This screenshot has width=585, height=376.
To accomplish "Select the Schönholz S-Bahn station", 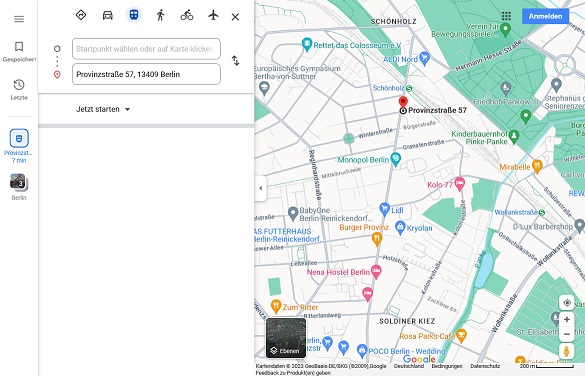I will [x=409, y=88].
